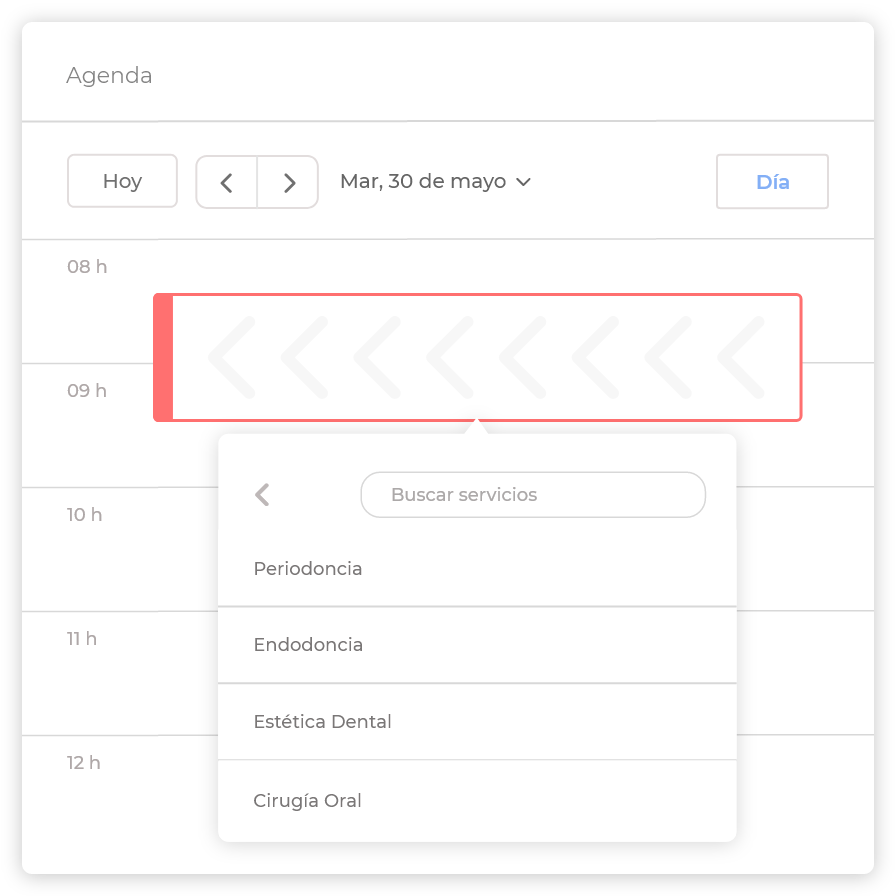
Task: Select the Periodoncia service
Action: (x=308, y=569)
